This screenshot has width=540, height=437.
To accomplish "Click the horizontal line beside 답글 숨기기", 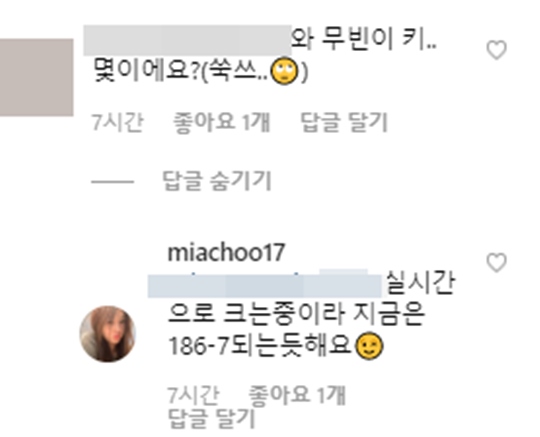I will pyautogui.click(x=112, y=181).
